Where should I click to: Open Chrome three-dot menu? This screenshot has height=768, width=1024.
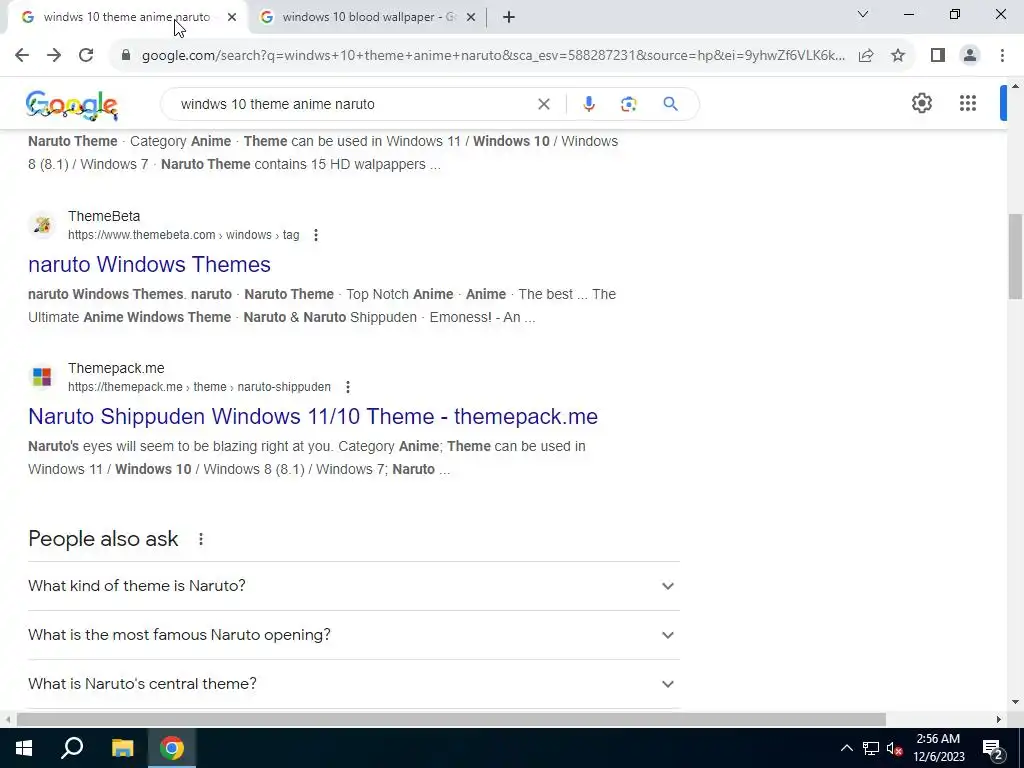(1002, 56)
